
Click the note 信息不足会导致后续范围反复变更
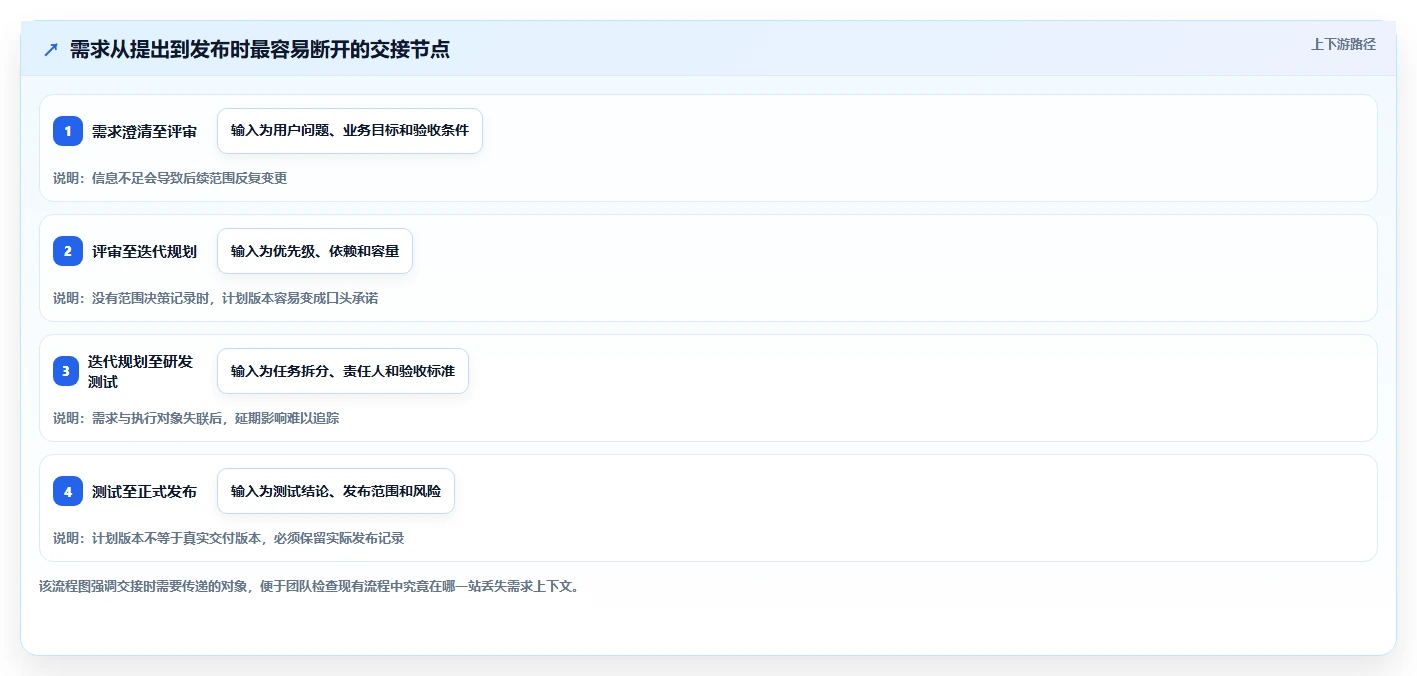pos(170,178)
